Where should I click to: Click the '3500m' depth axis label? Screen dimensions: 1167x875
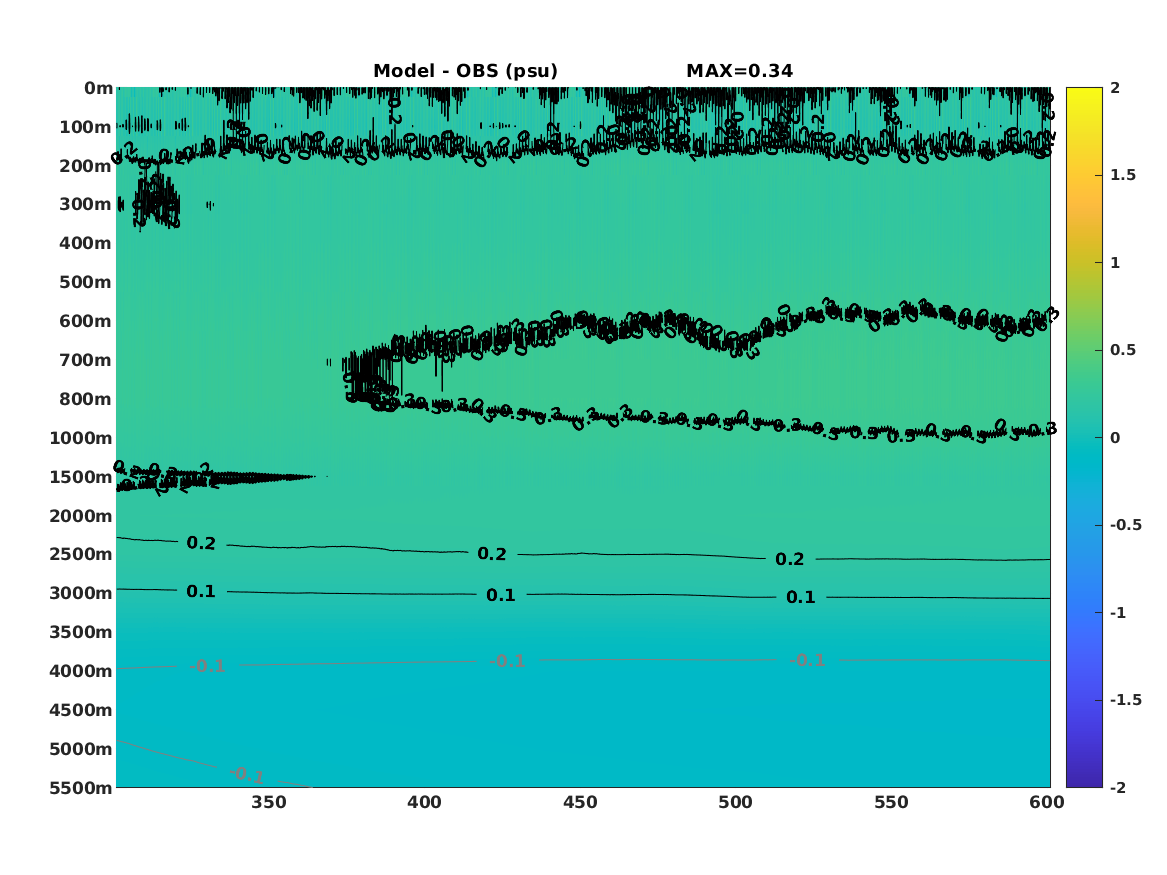pyautogui.click(x=81, y=632)
